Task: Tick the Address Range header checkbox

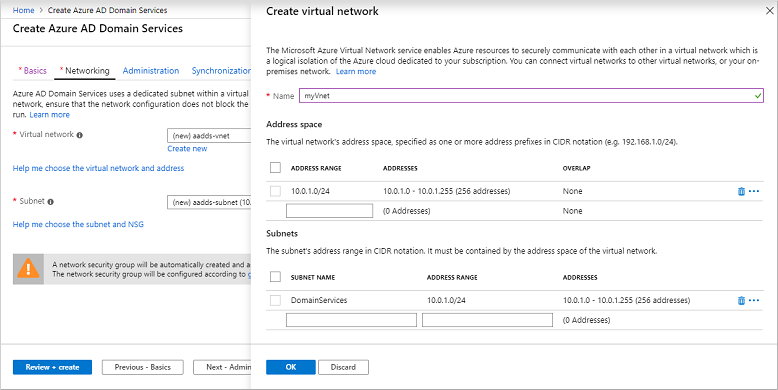Action: coord(275,168)
